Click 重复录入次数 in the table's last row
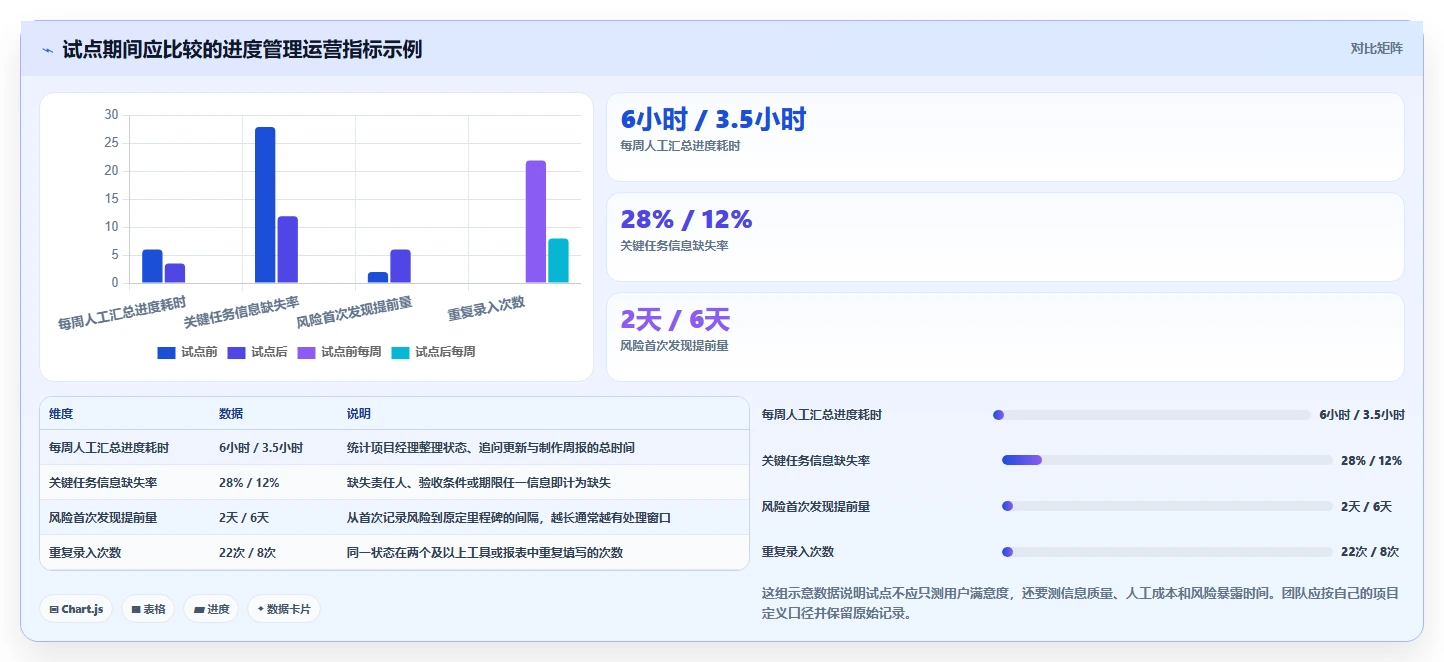The image size is (1444, 662). (x=85, y=553)
